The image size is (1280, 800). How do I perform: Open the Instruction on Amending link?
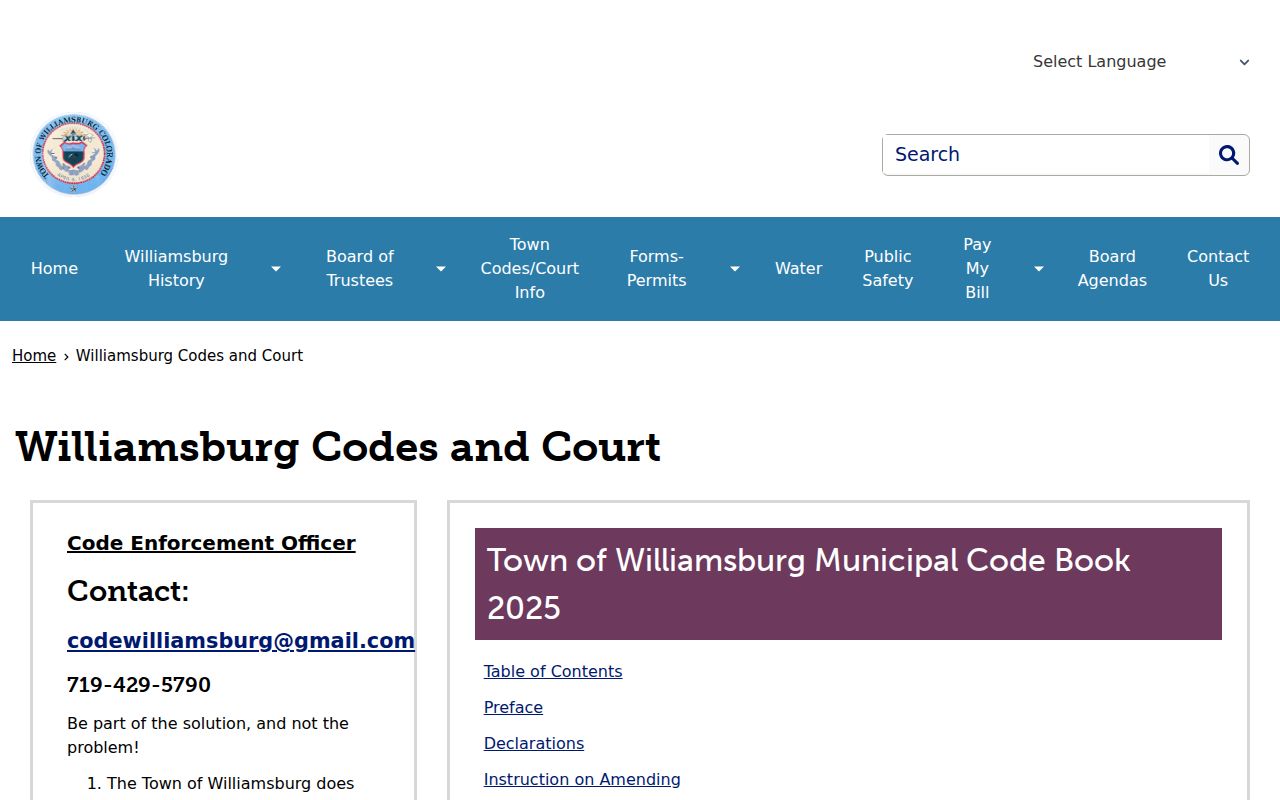pos(582,780)
